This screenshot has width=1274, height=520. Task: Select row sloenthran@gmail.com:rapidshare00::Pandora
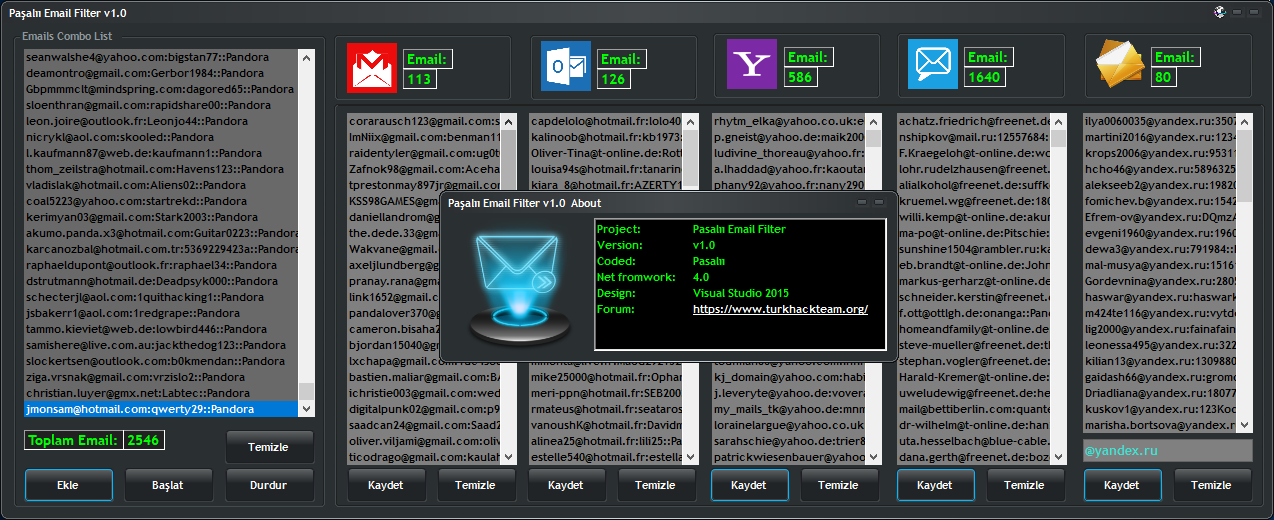click(x=162, y=105)
